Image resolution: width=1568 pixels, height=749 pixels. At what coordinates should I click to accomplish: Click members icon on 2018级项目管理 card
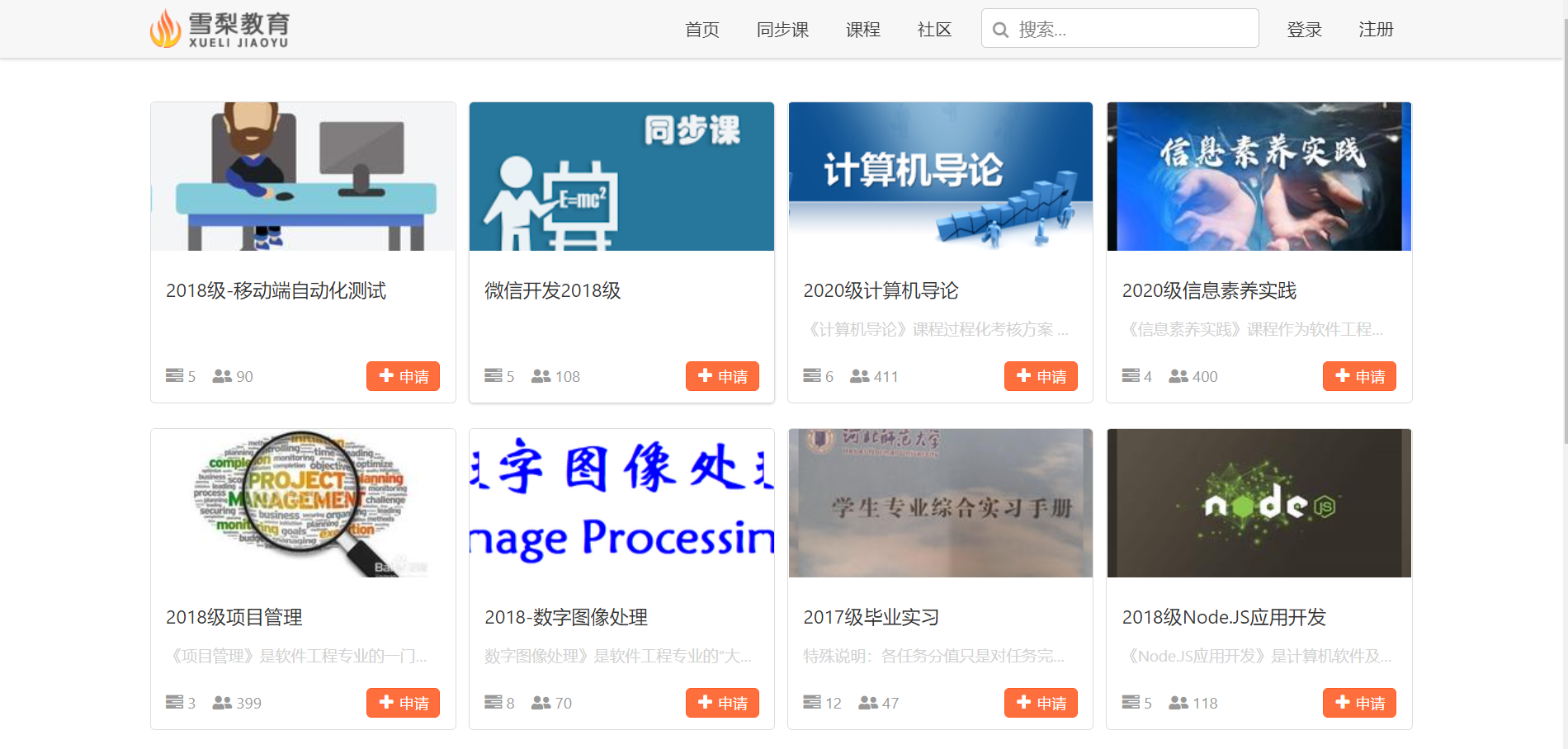[222, 702]
